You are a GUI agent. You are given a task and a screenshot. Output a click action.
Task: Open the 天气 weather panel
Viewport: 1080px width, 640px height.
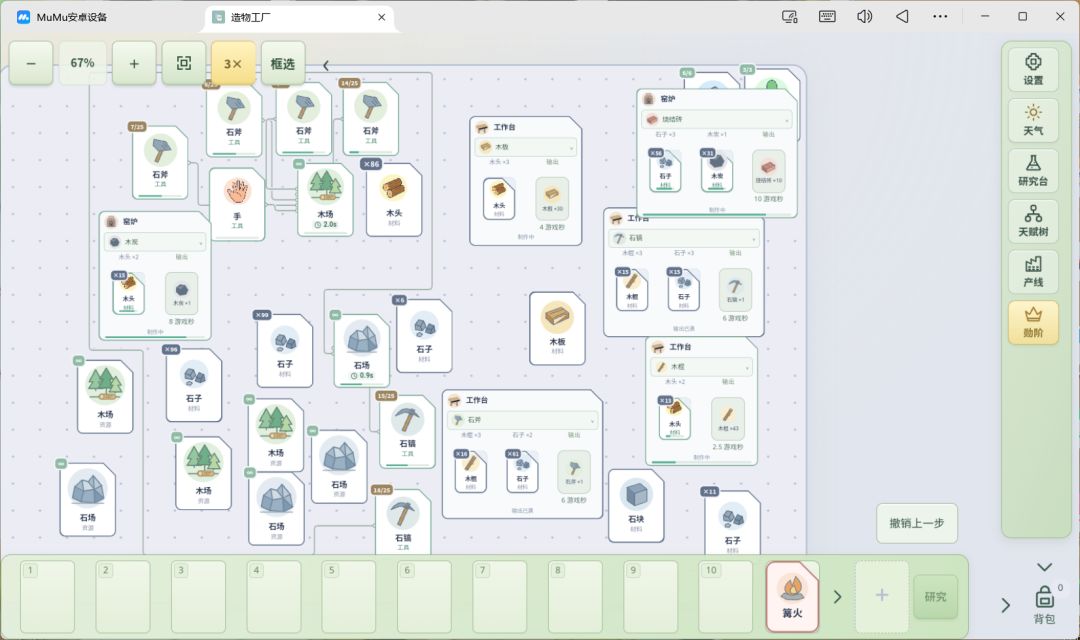click(1032, 119)
